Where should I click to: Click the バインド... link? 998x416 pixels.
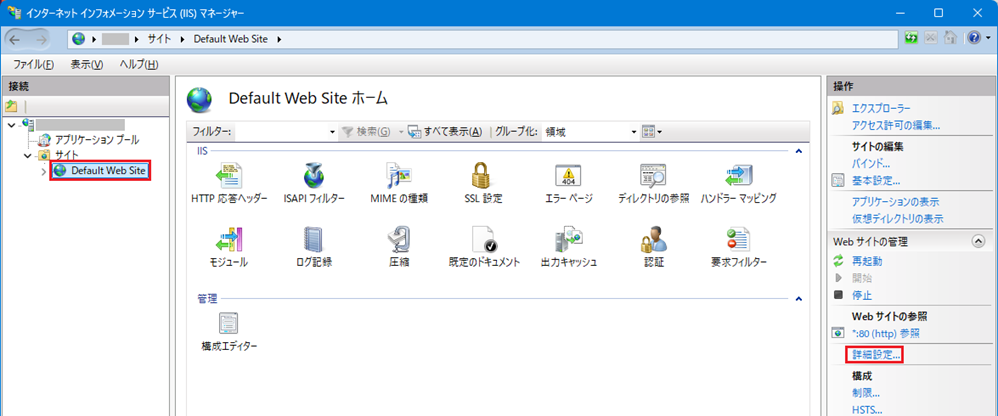pos(870,163)
